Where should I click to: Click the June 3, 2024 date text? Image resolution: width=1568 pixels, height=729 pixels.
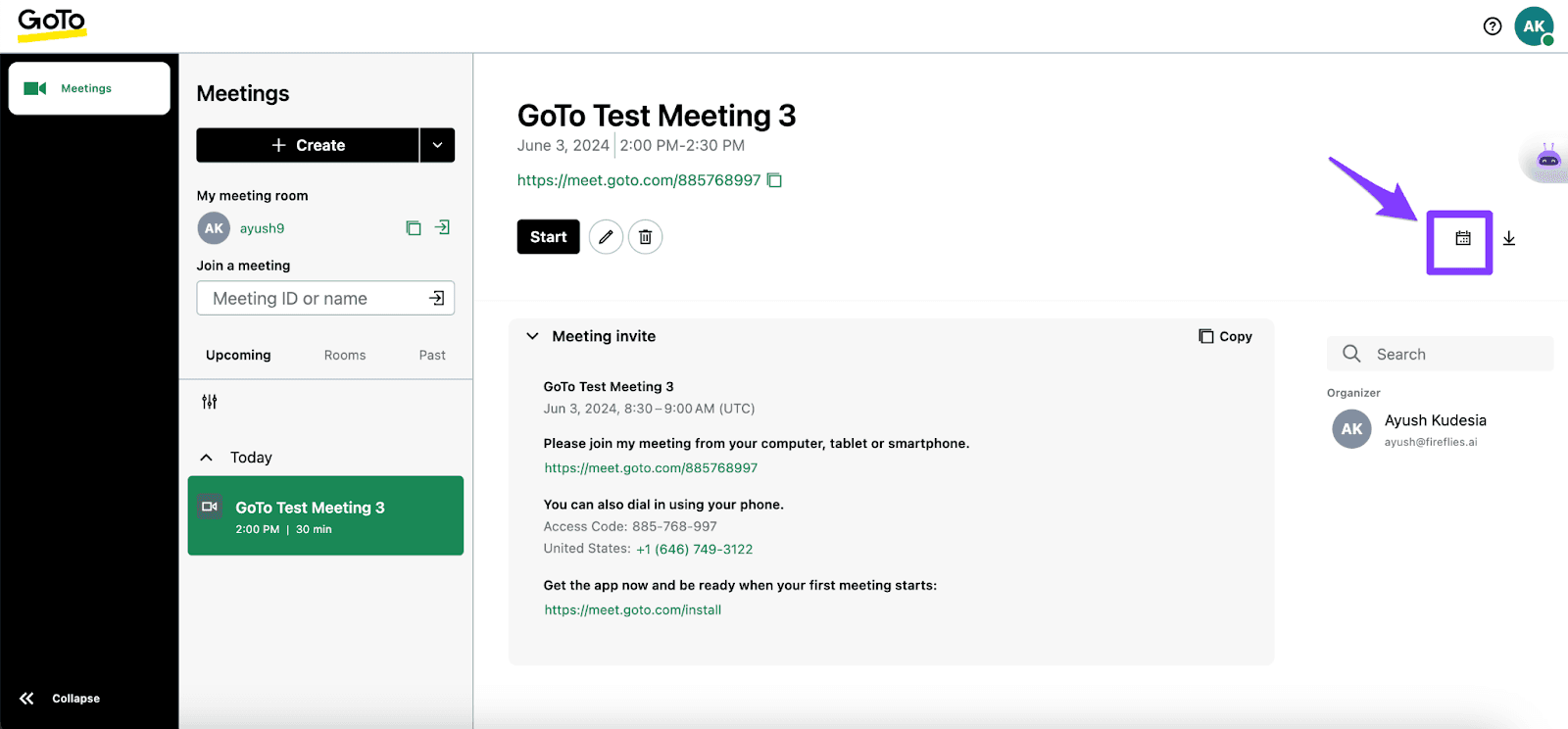click(x=563, y=145)
